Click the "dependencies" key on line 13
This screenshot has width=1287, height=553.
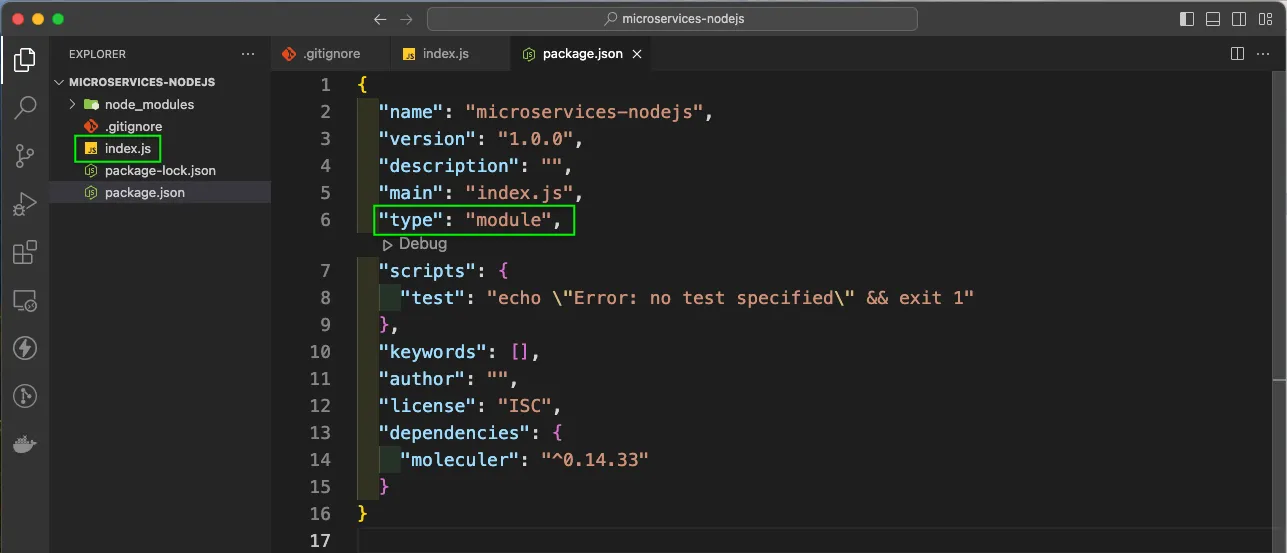pos(454,433)
